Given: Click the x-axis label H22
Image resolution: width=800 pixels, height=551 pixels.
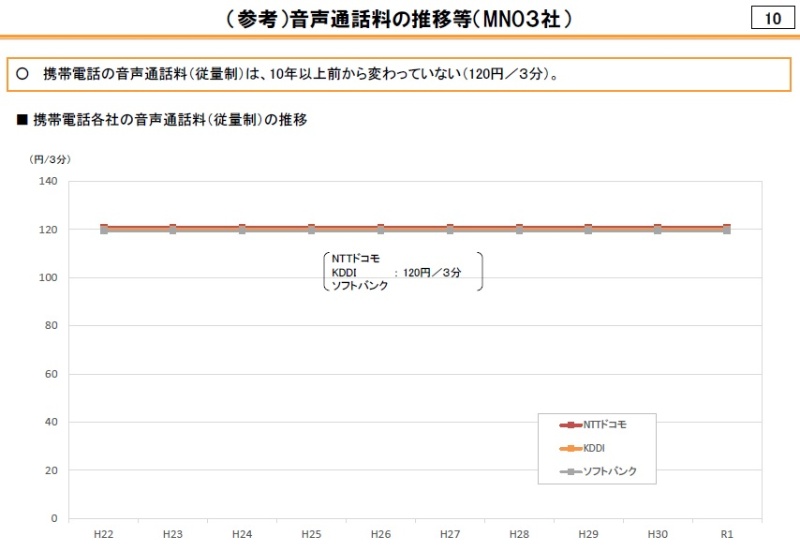Looking at the screenshot, I should pyautogui.click(x=104, y=534).
